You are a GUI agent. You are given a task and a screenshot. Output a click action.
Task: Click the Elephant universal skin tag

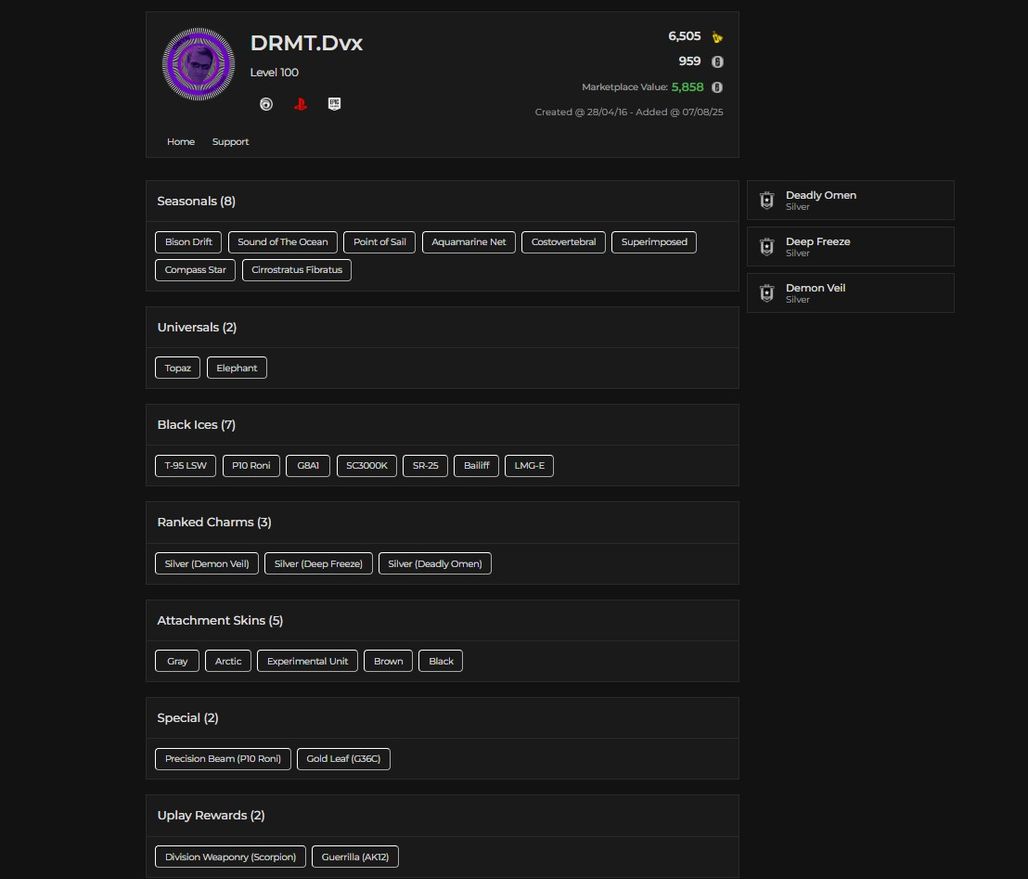click(x=237, y=368)
